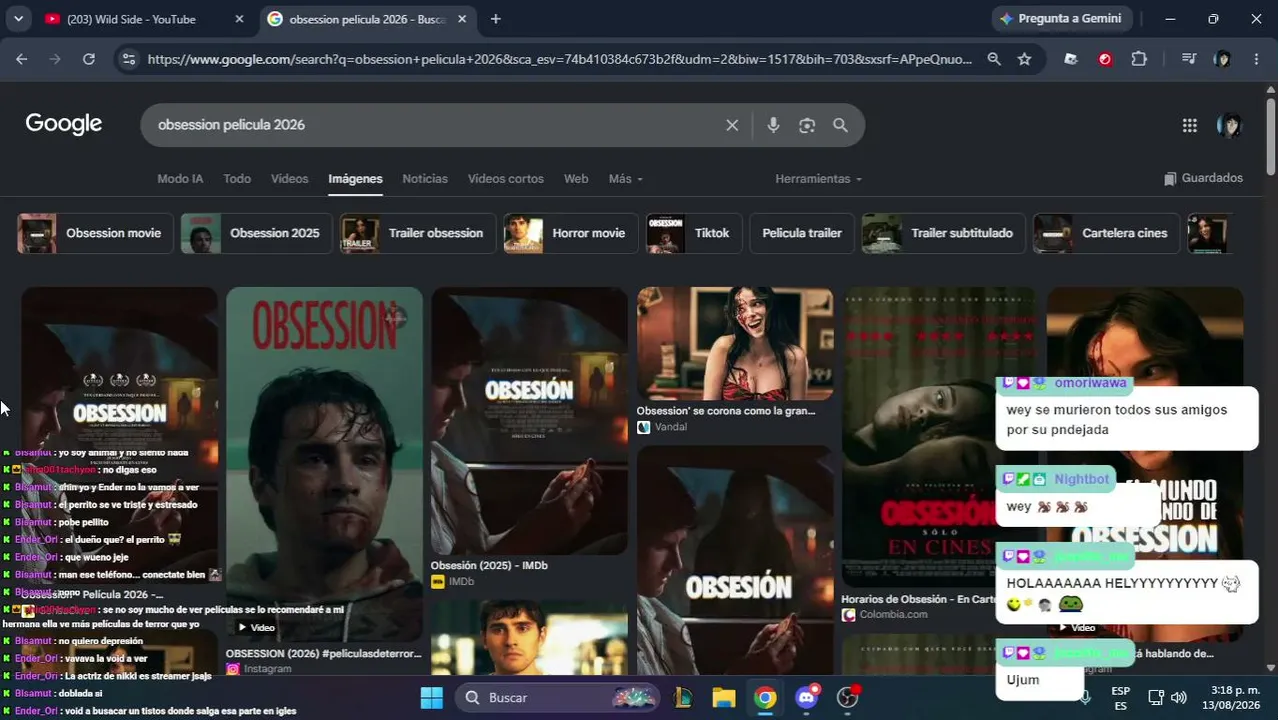1278x720 pixels.
Task: Clear the Google search query
Action: [732, 125]
